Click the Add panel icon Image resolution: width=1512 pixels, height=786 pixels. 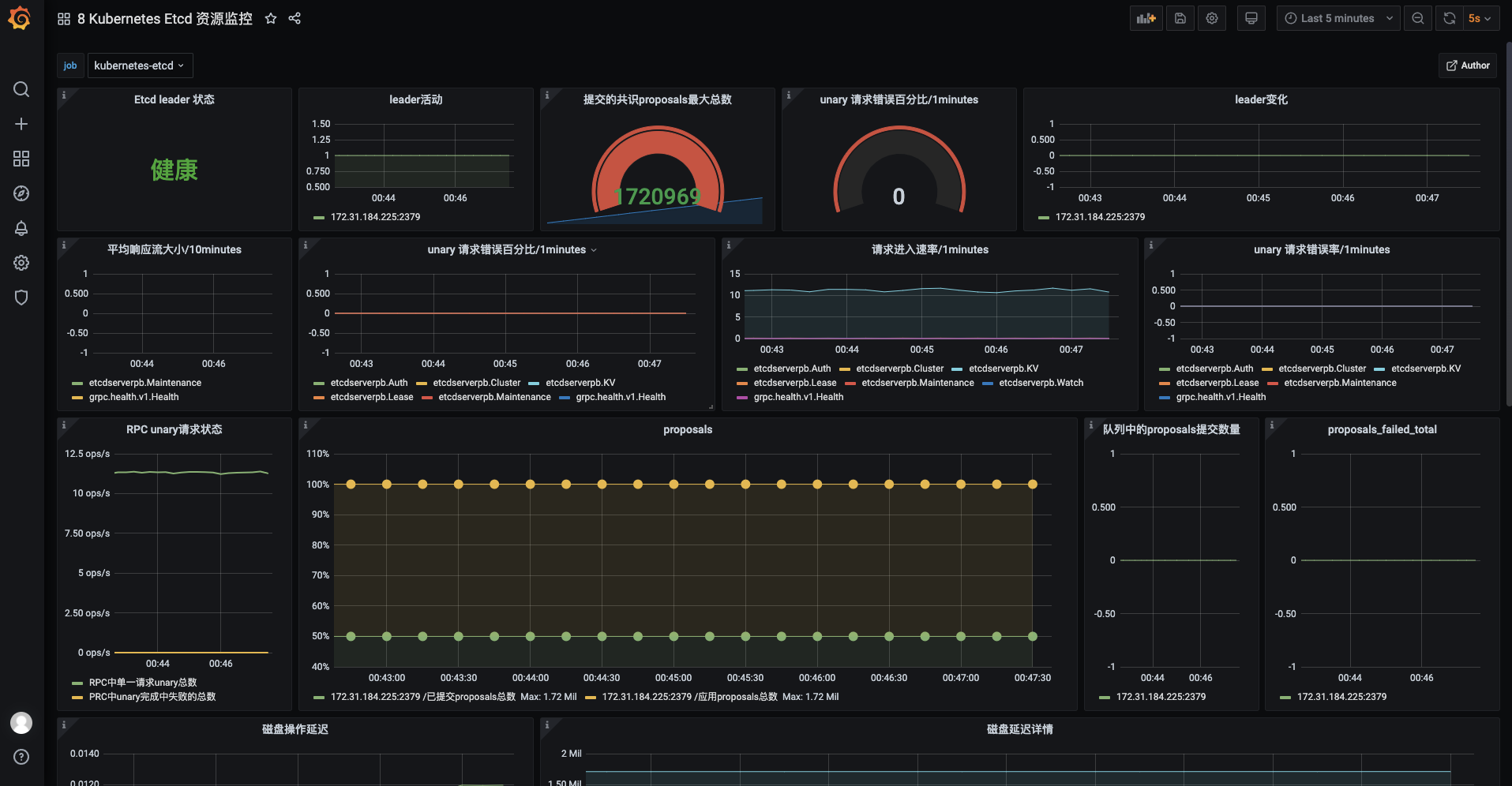point(1146,18)
